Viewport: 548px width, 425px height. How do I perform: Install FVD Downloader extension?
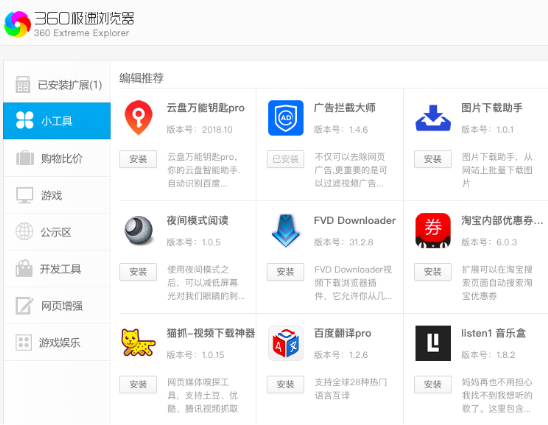coord(286,272)
